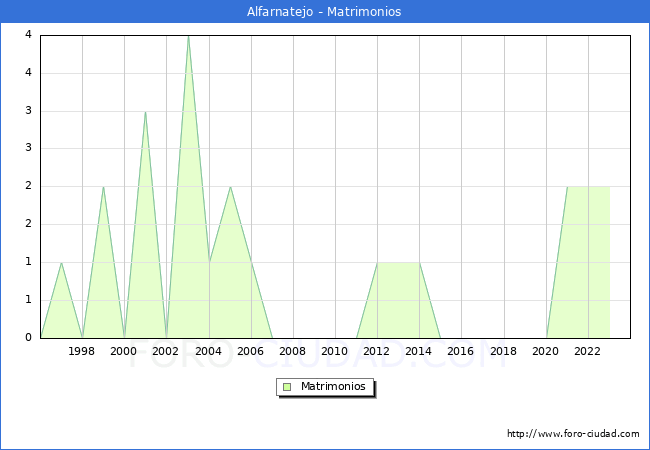Click the y-axis label 0

click(x=28, y=337)
